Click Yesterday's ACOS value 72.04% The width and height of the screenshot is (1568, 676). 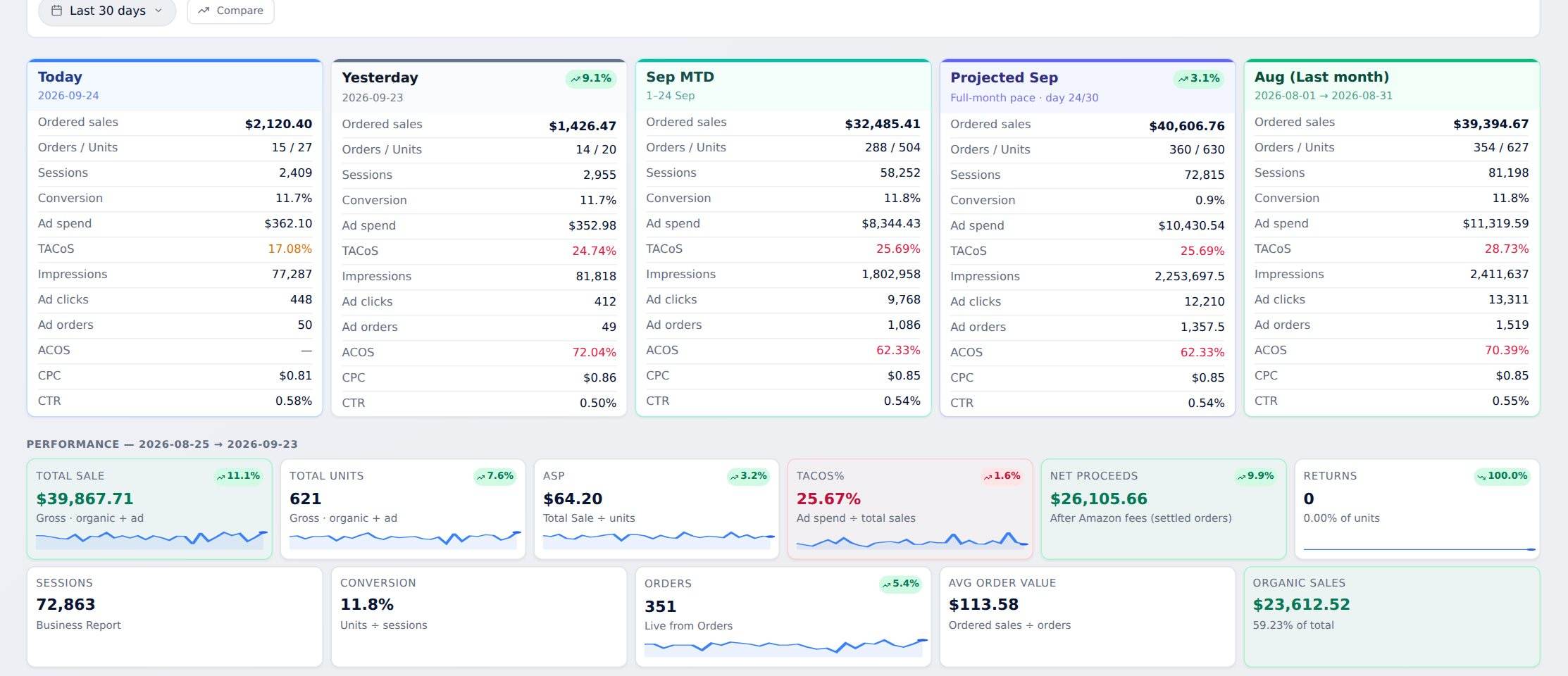[x=594, y=352]
